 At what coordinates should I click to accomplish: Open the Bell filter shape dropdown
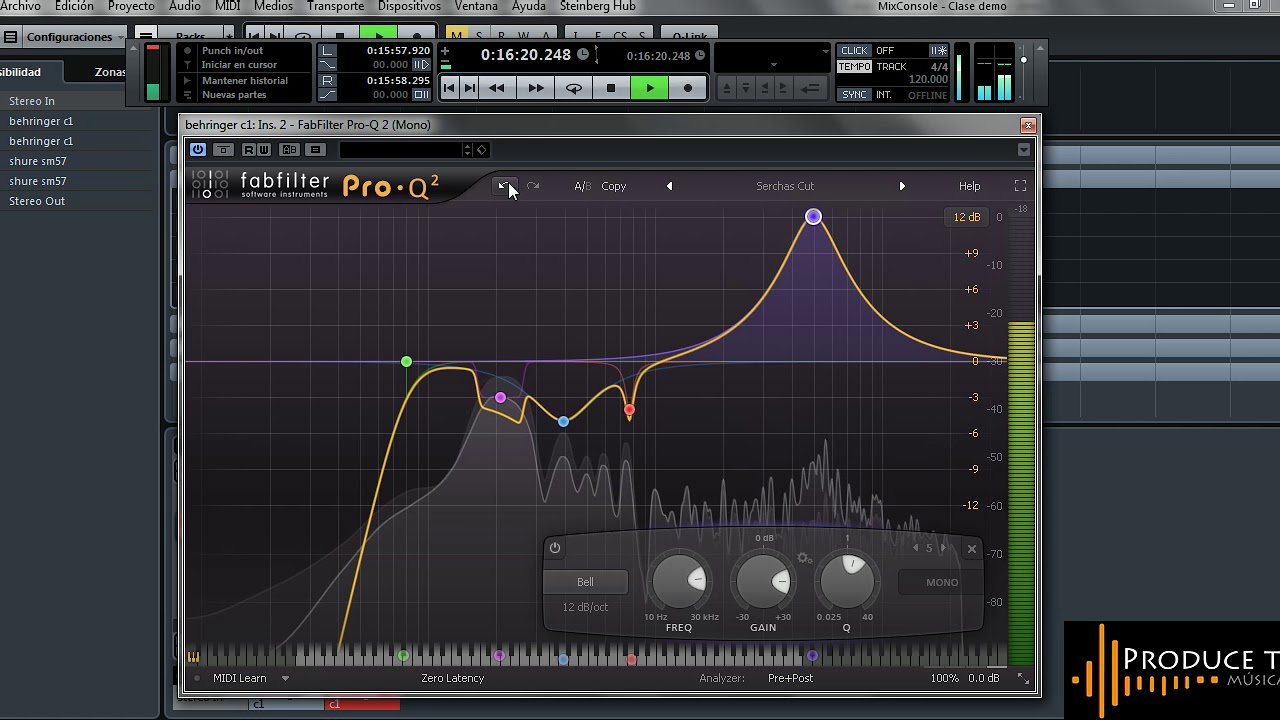pos(585,582)
